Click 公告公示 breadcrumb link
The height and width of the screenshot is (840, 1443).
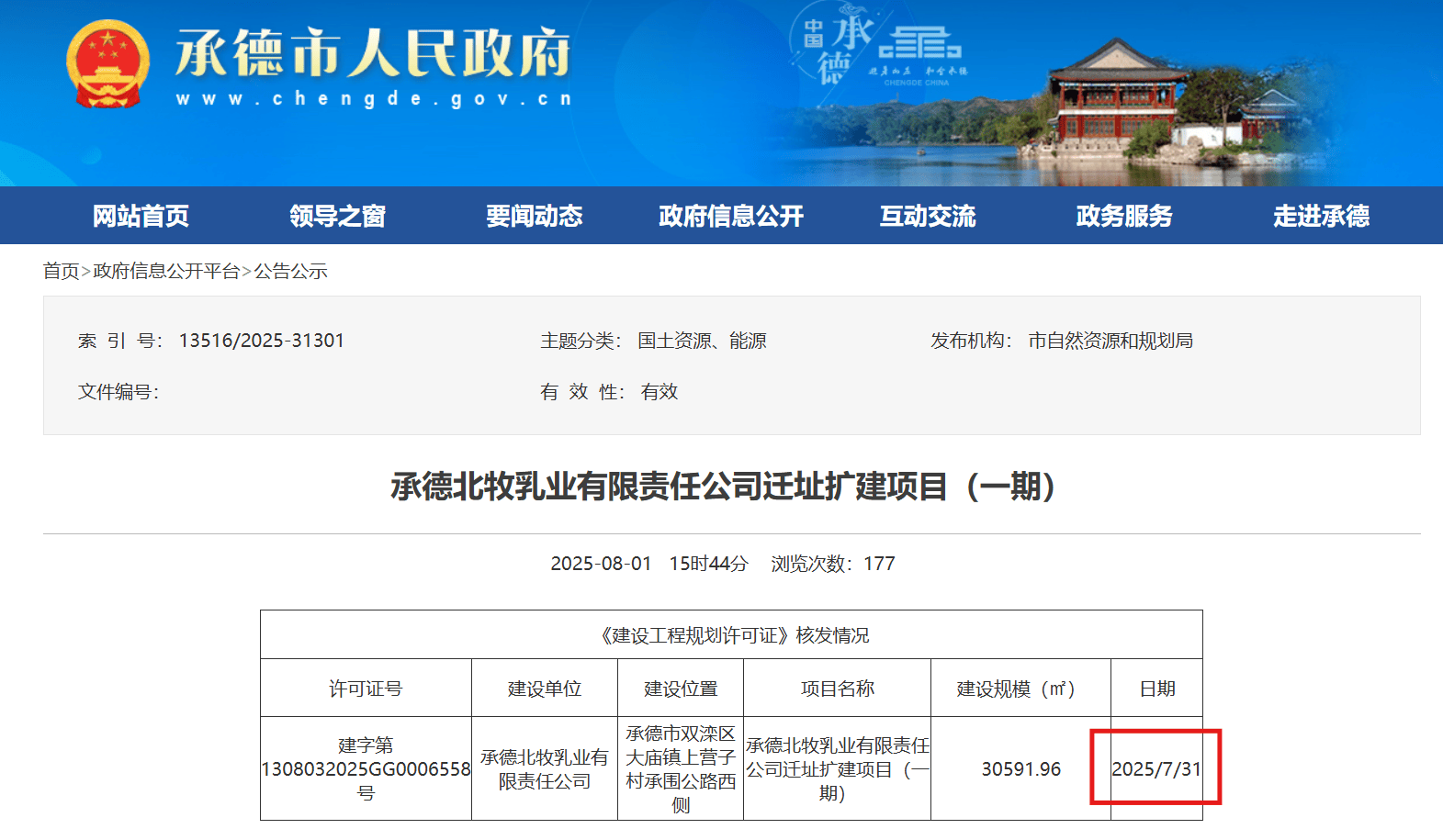point(290,271)
